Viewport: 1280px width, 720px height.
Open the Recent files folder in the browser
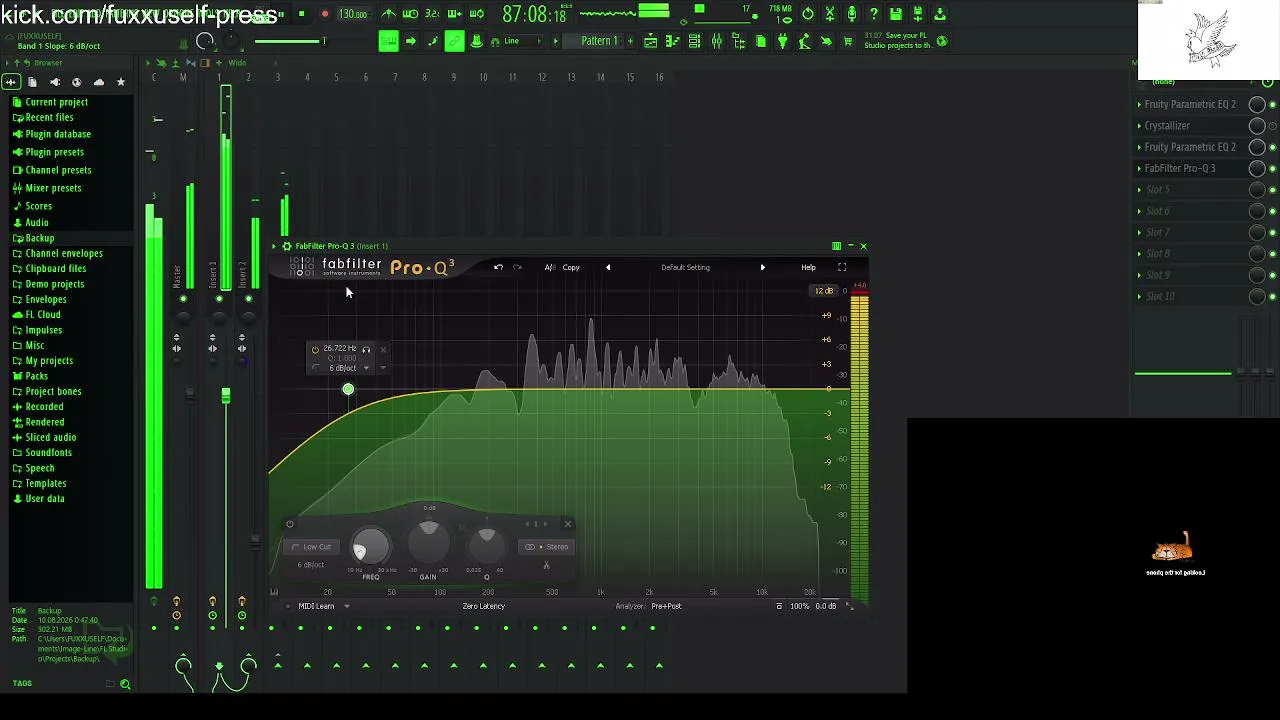(x=49, y=117)
